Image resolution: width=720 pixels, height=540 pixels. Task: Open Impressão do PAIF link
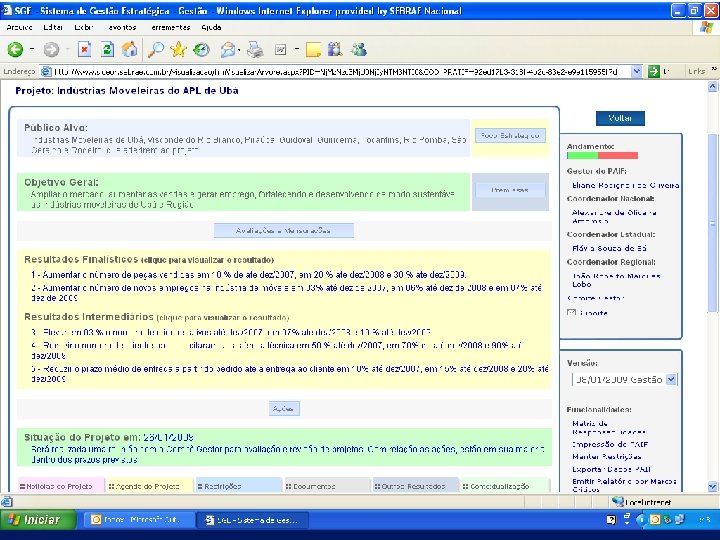[x=610, y=444]
